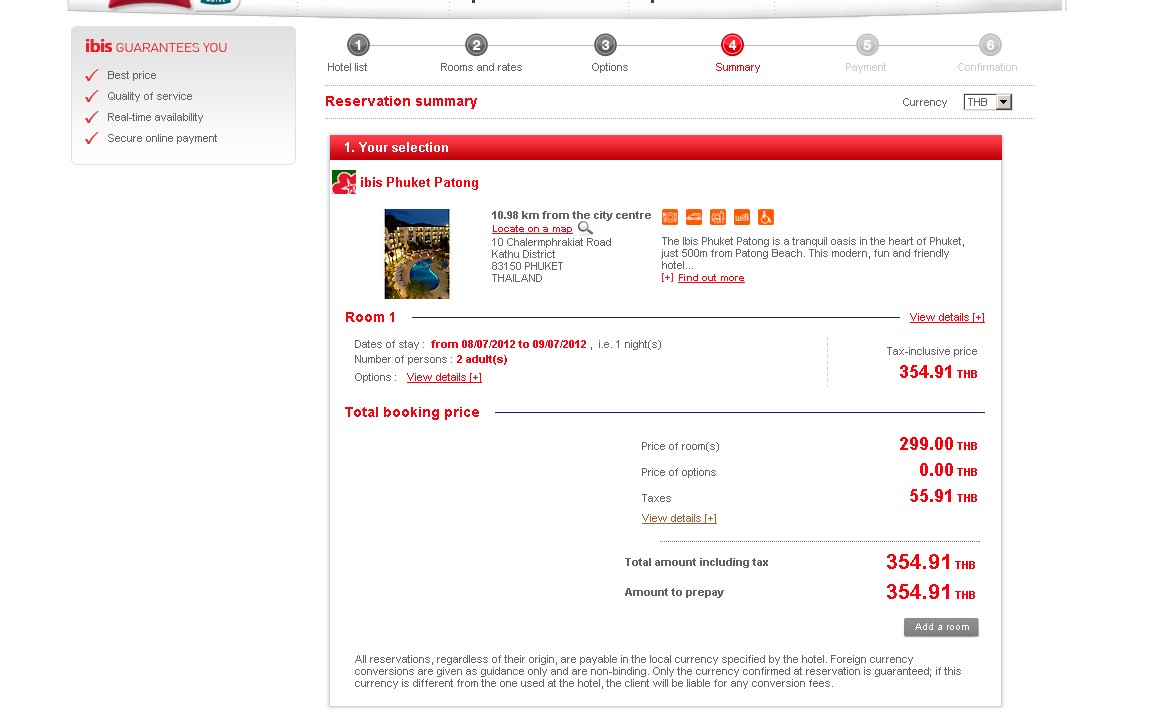Screen dimensions: 1156x709
Task: Click the Reservation summary heading
Action: coord(401,101)
